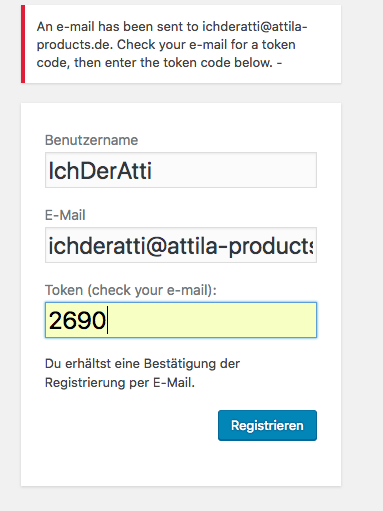Click the typed address ichderatti@attila-products
This screenshot has width=383, height=511.
pyautogui.click(x=181, y=246)
